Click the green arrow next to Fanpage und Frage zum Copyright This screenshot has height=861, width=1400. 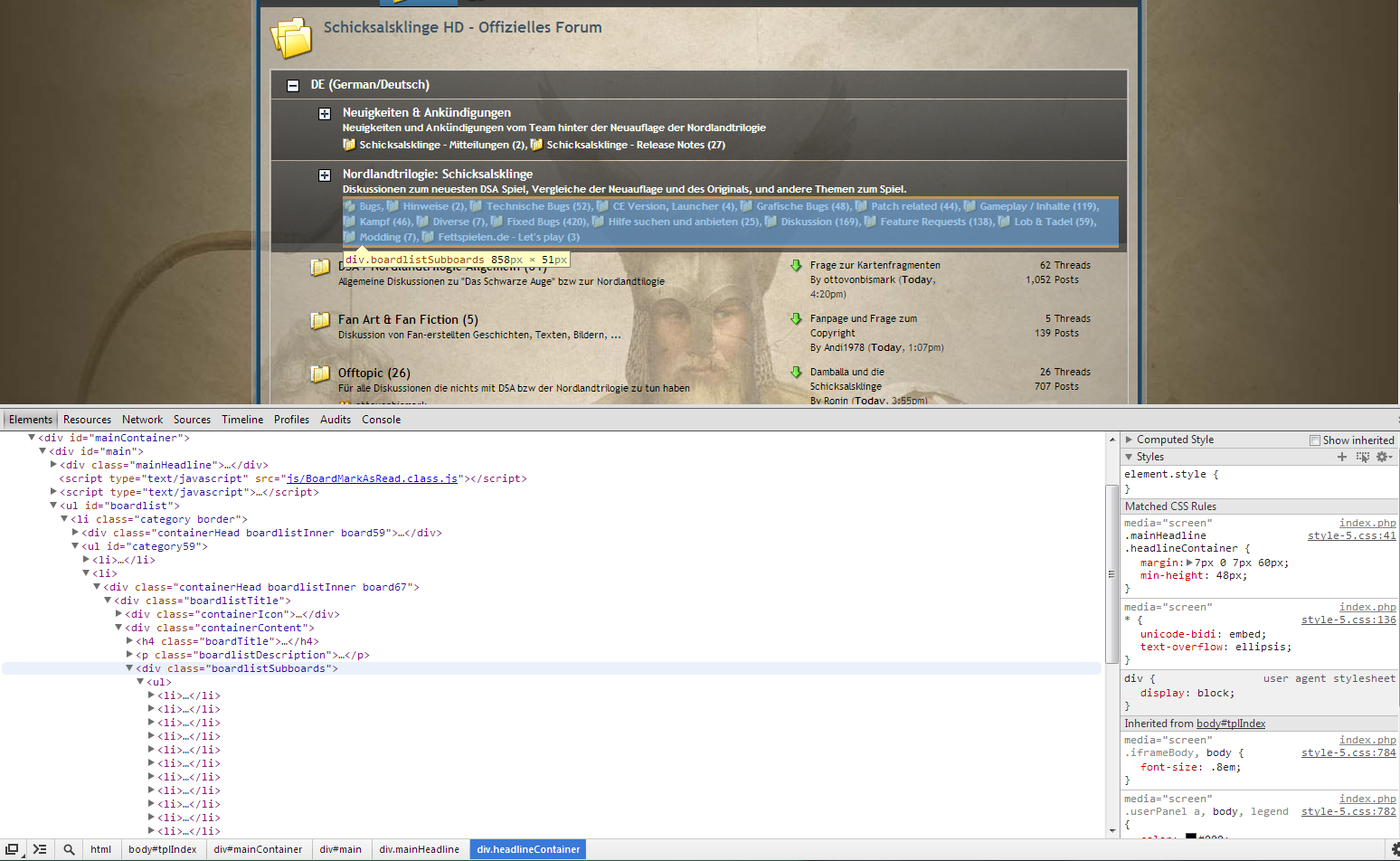pos(796,319)
